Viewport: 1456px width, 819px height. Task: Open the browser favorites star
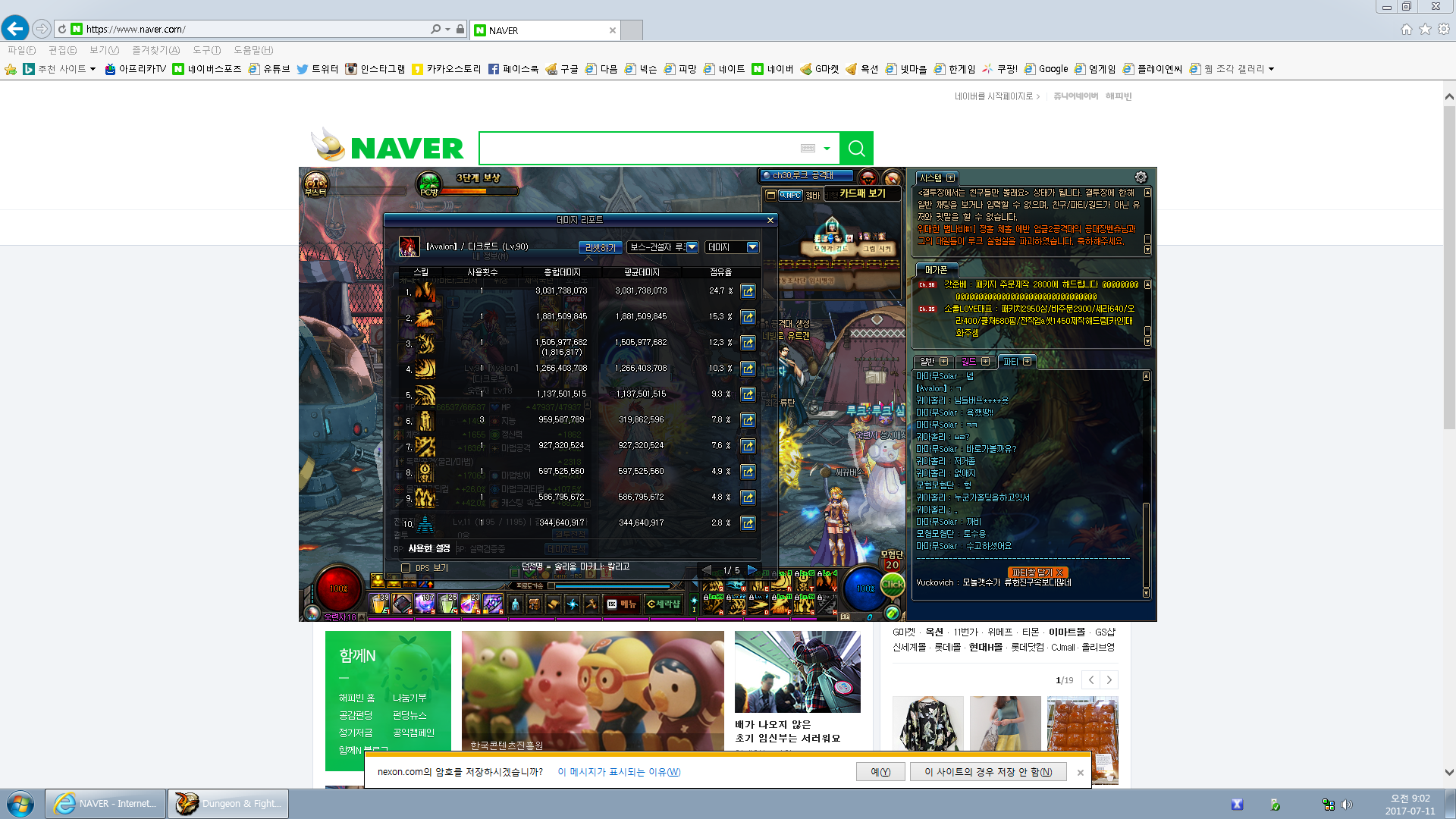click(1425, 29)
